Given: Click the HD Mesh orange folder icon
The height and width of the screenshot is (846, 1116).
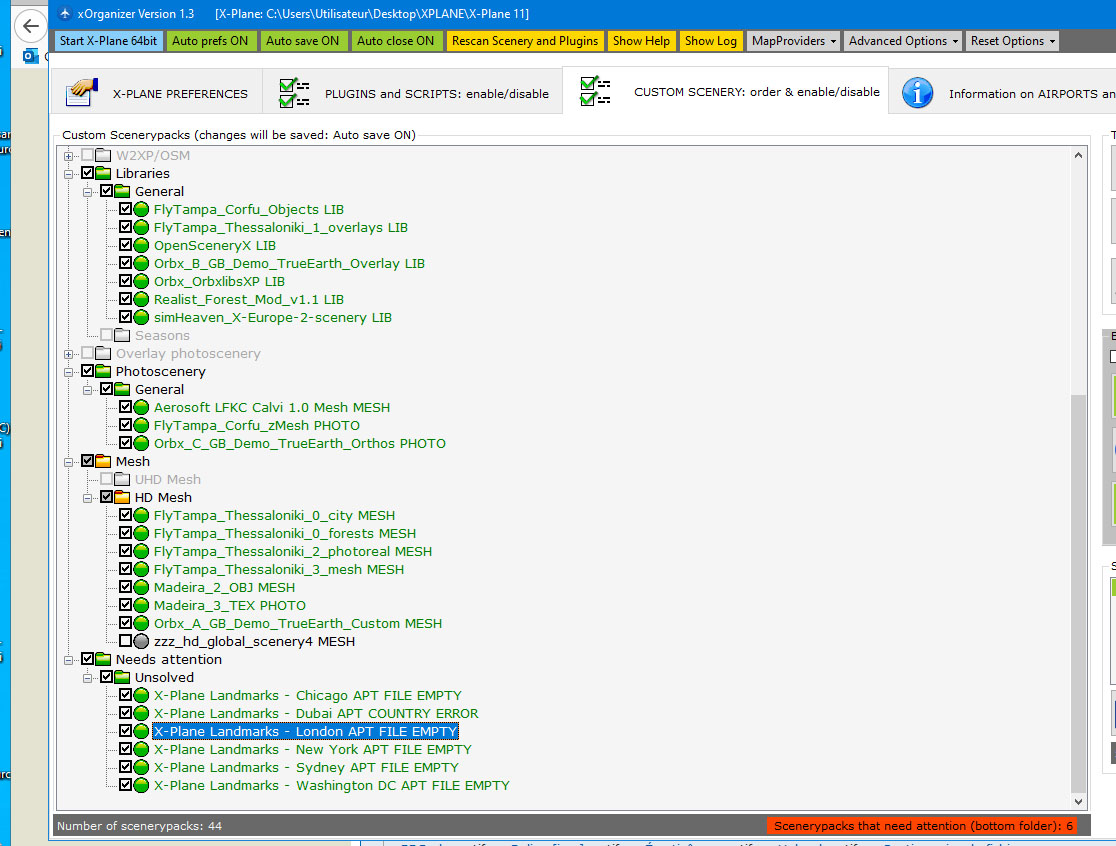Looking at the screenshot, I should (x=122, y=497).
